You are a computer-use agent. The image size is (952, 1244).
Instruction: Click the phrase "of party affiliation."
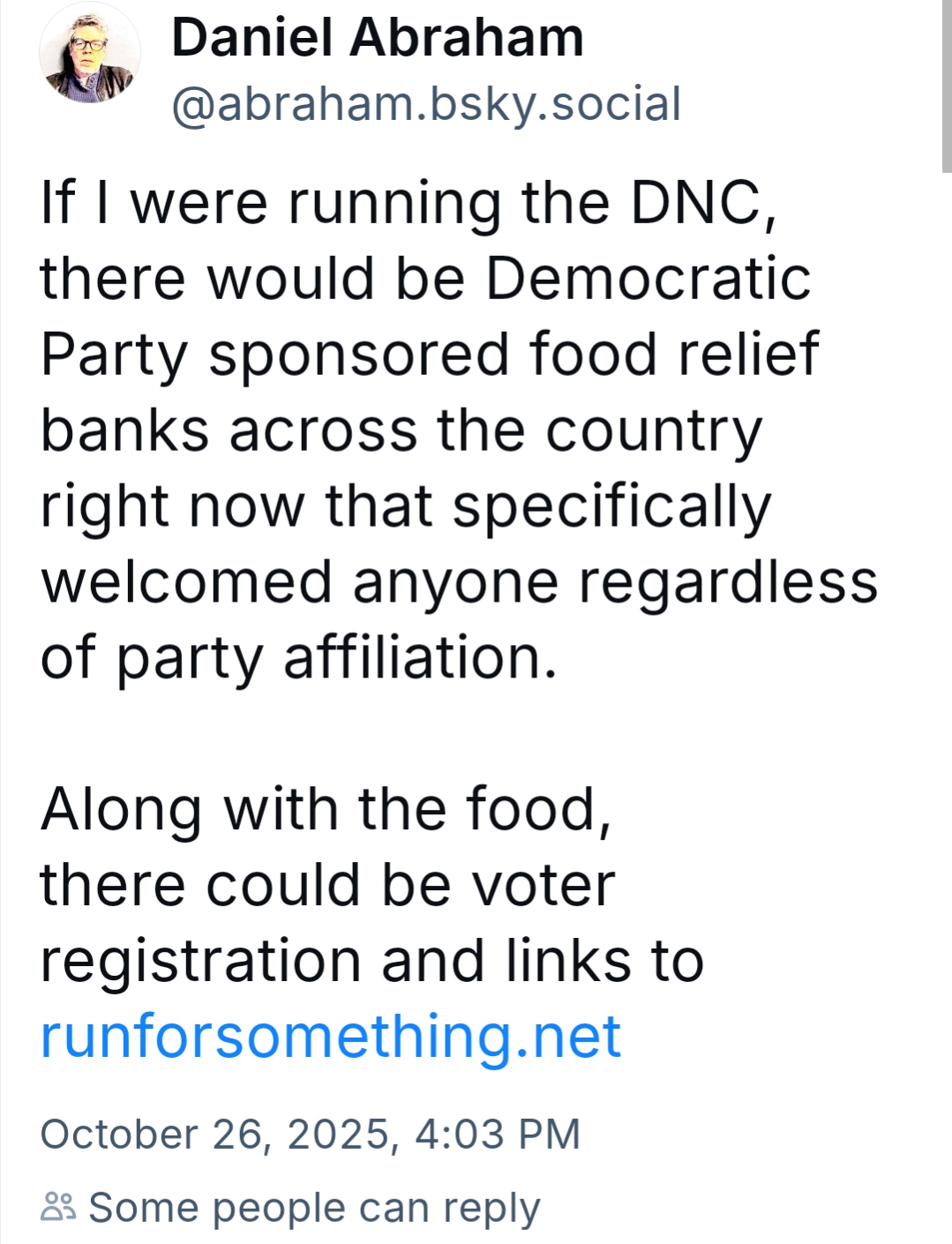tap(299, 658)
